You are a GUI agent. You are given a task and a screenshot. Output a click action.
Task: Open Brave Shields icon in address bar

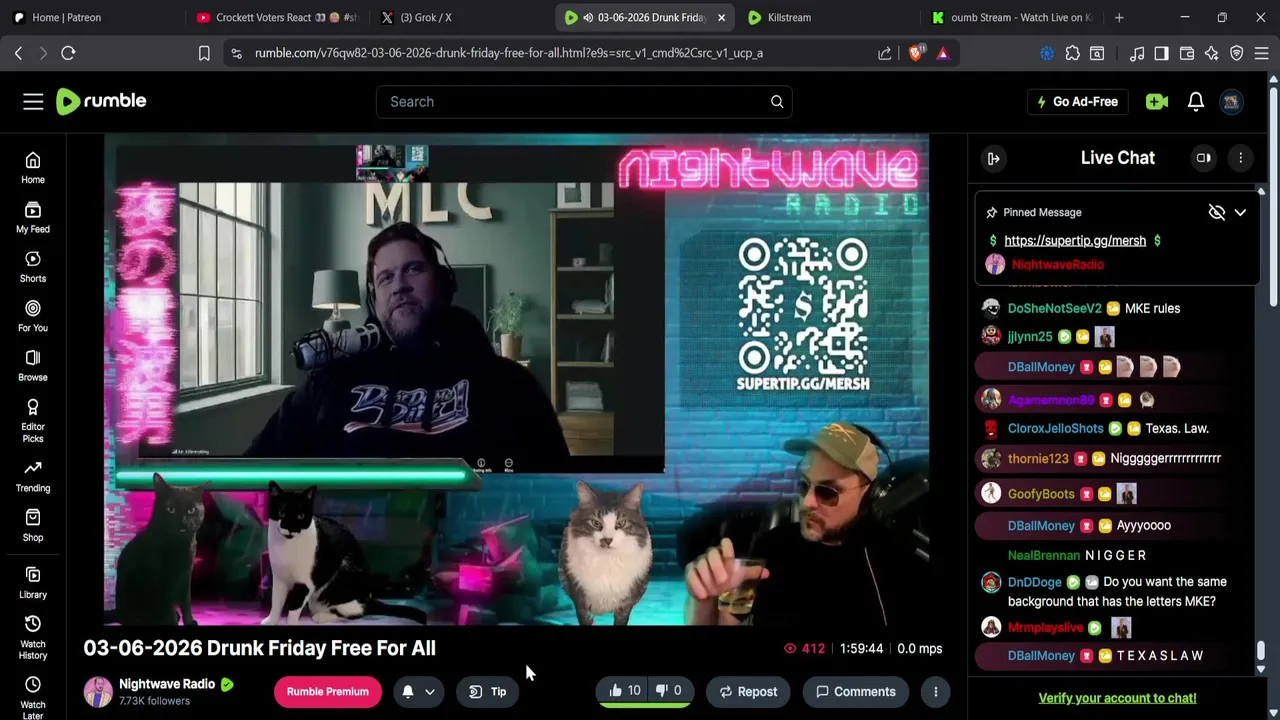pos(915,52)
